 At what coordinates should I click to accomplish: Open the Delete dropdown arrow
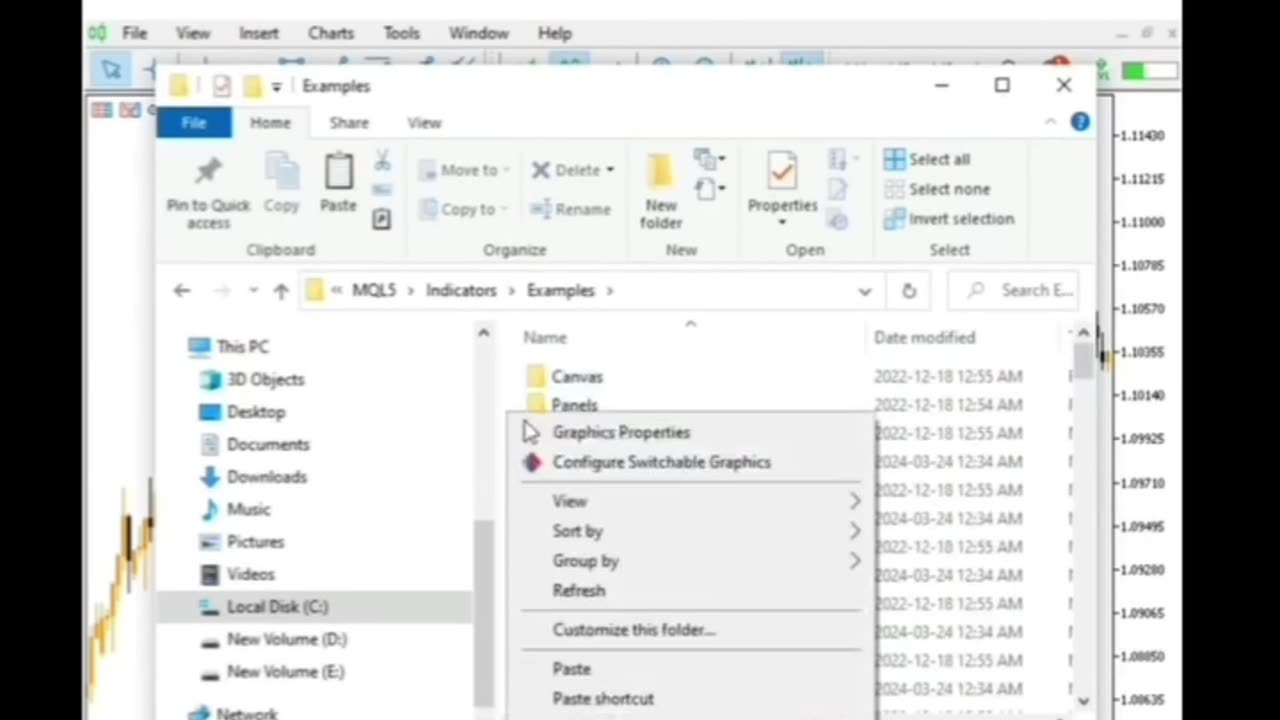pos(610,170)
